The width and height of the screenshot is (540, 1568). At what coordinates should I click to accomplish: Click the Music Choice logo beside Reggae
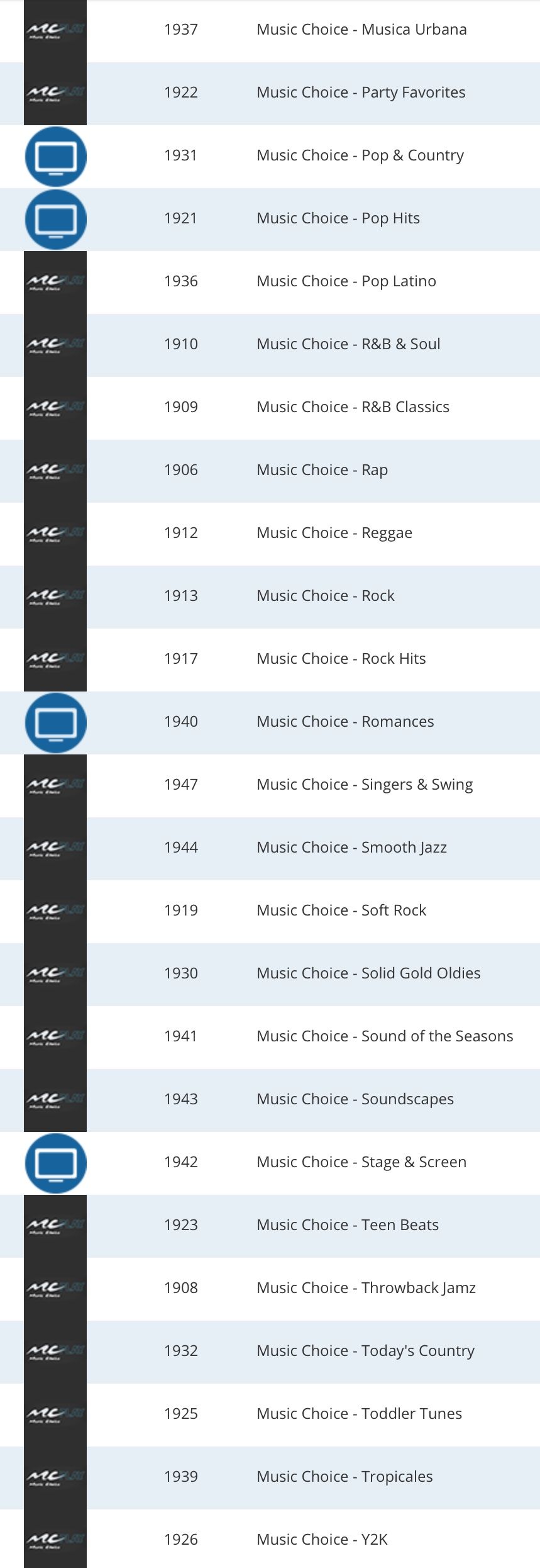[x=55, y=534]
